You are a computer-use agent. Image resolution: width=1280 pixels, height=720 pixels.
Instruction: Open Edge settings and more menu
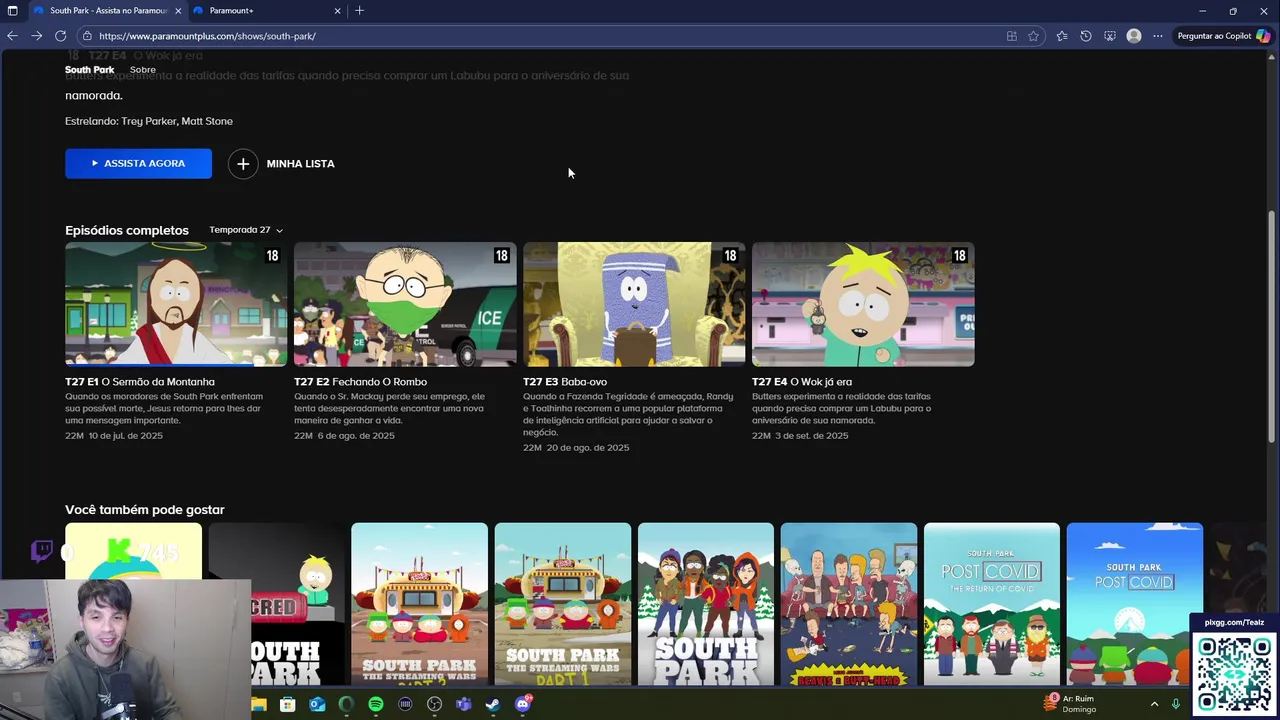[1158, 36]
